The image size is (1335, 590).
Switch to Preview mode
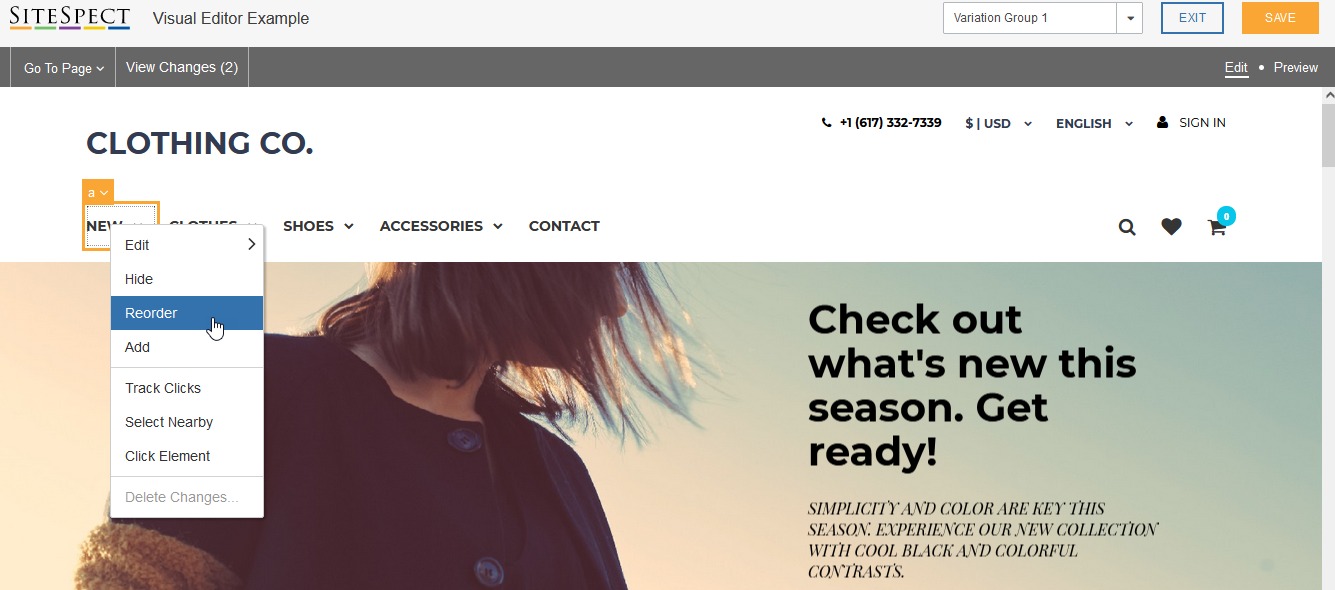click(x=1296, y=67)
